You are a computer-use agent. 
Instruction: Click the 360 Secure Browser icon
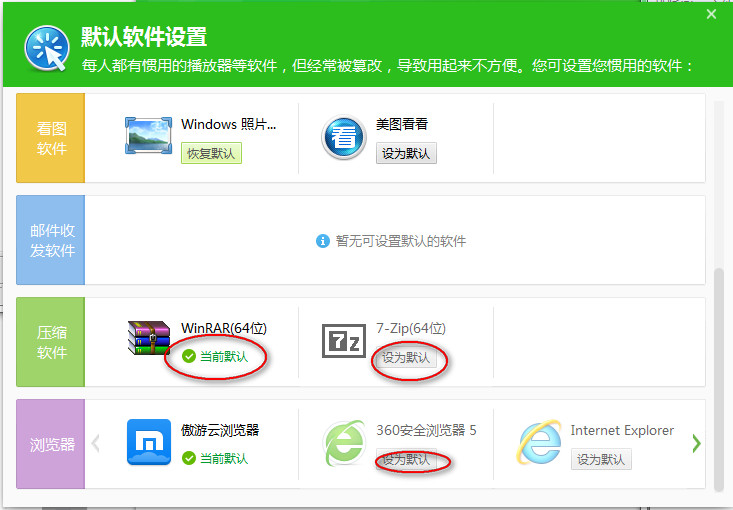[x=343, y=442]
